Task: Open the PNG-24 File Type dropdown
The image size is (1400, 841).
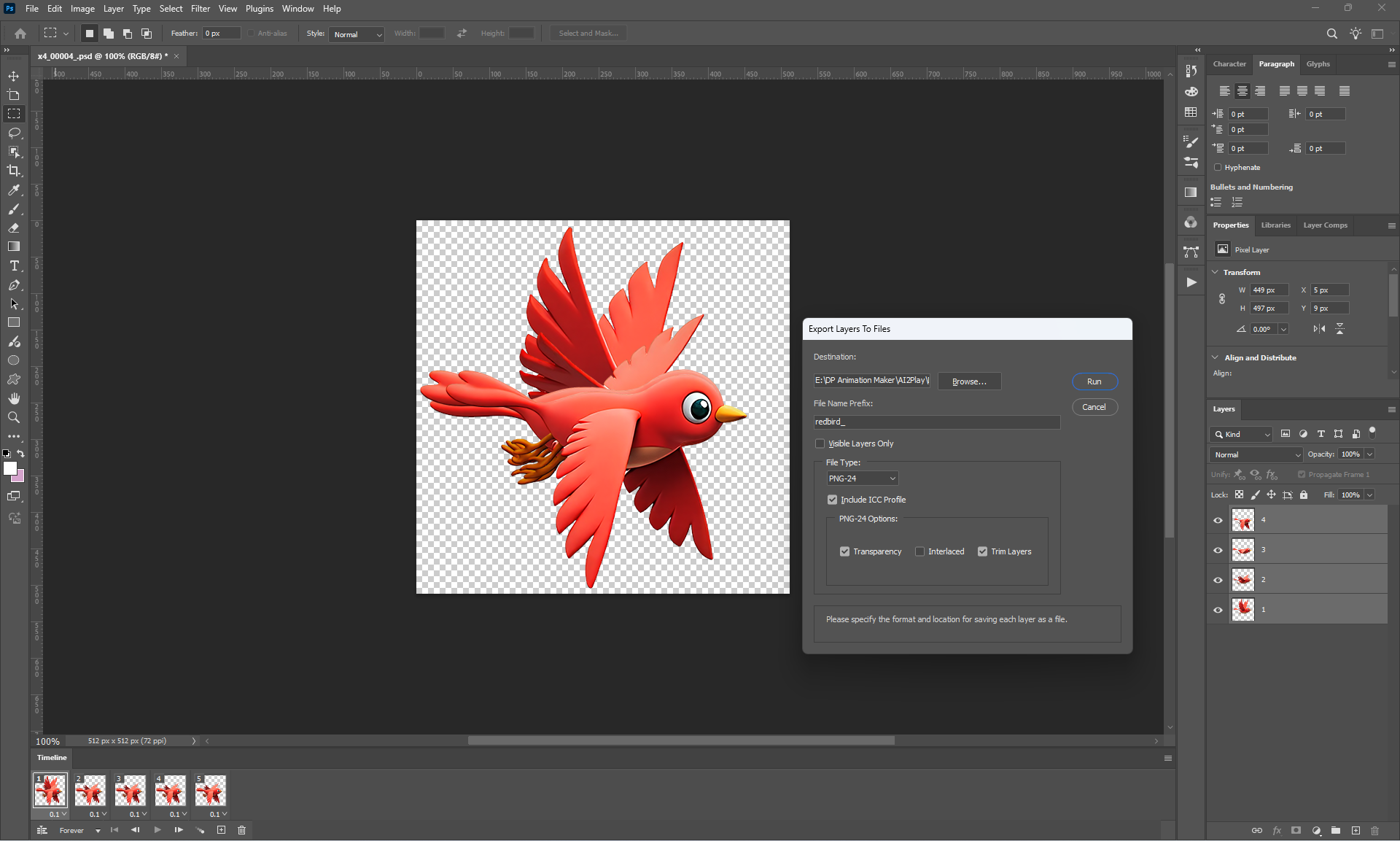Action: (x=862, y=478)
